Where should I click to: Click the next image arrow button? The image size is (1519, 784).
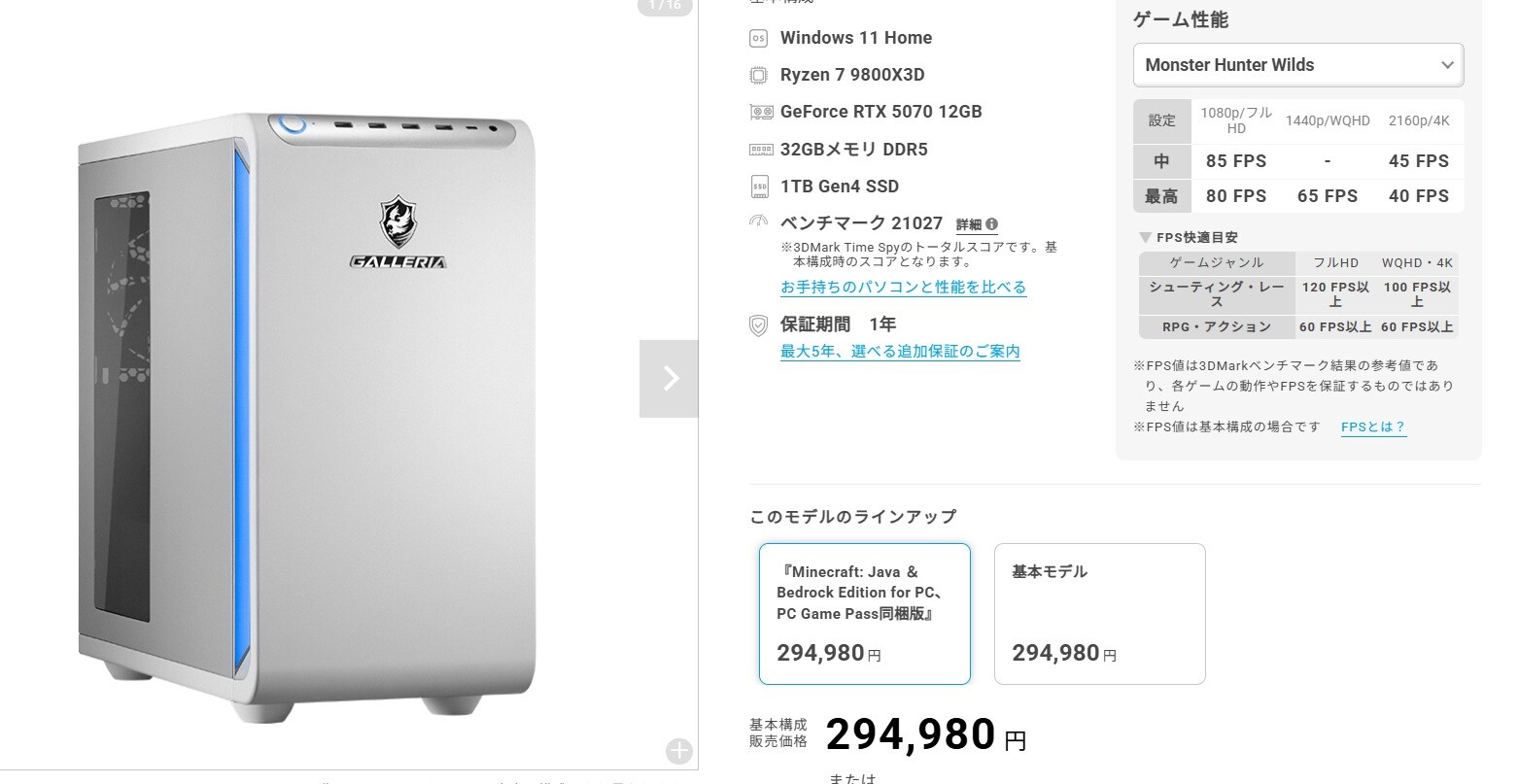point(669,378)
